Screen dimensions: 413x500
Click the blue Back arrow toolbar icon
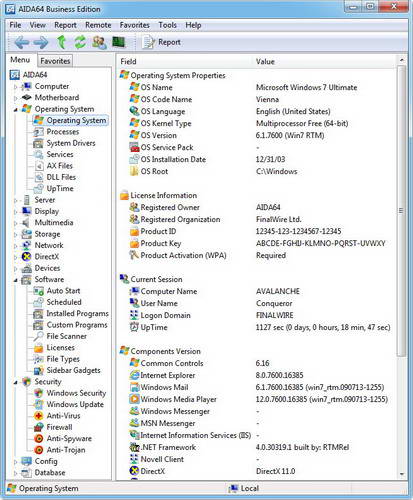22,43
